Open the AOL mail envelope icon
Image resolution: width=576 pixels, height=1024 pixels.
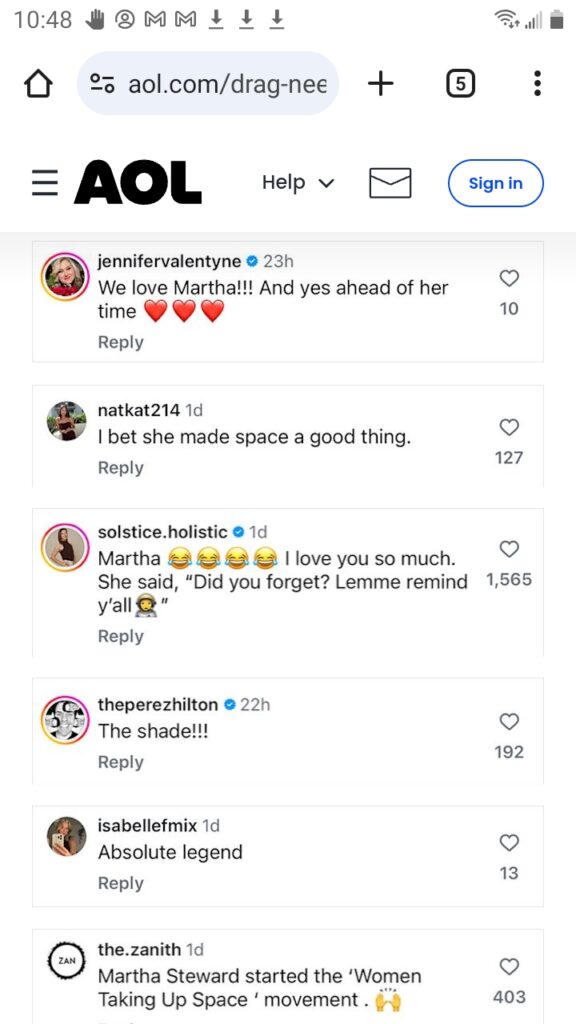[390, 183]
